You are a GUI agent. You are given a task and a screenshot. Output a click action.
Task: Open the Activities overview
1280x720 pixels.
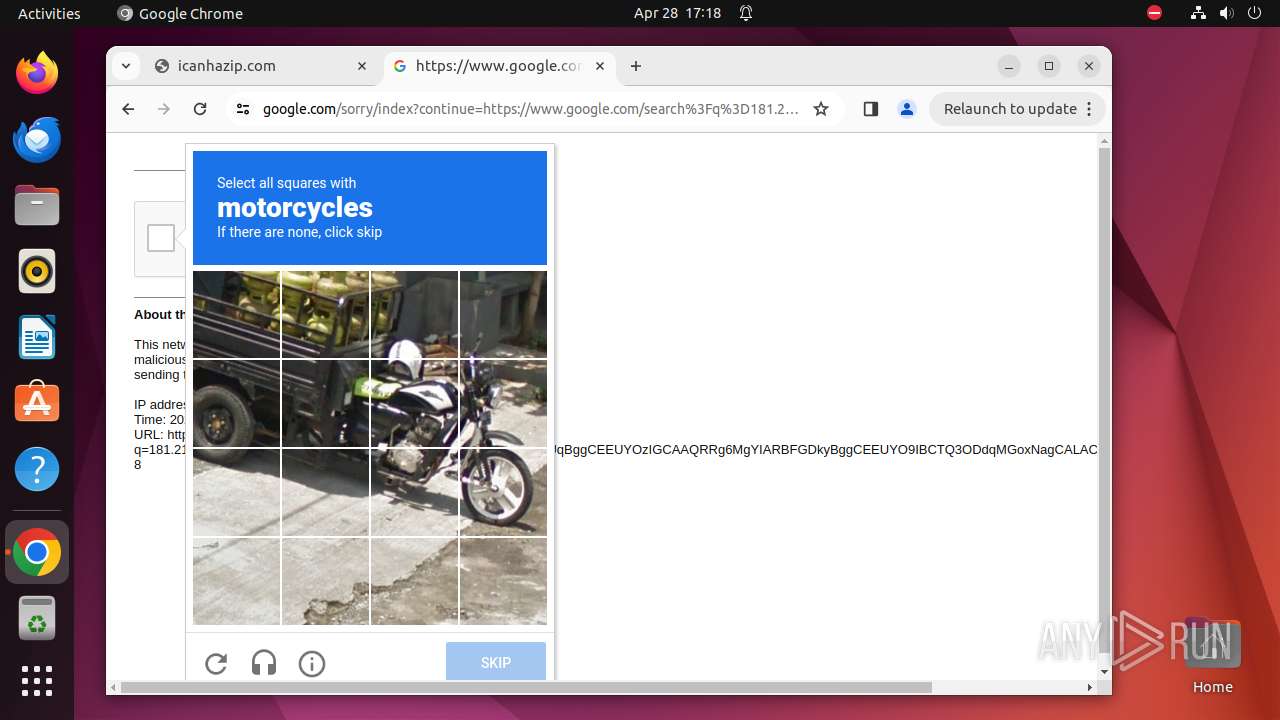tap(49, 13)
